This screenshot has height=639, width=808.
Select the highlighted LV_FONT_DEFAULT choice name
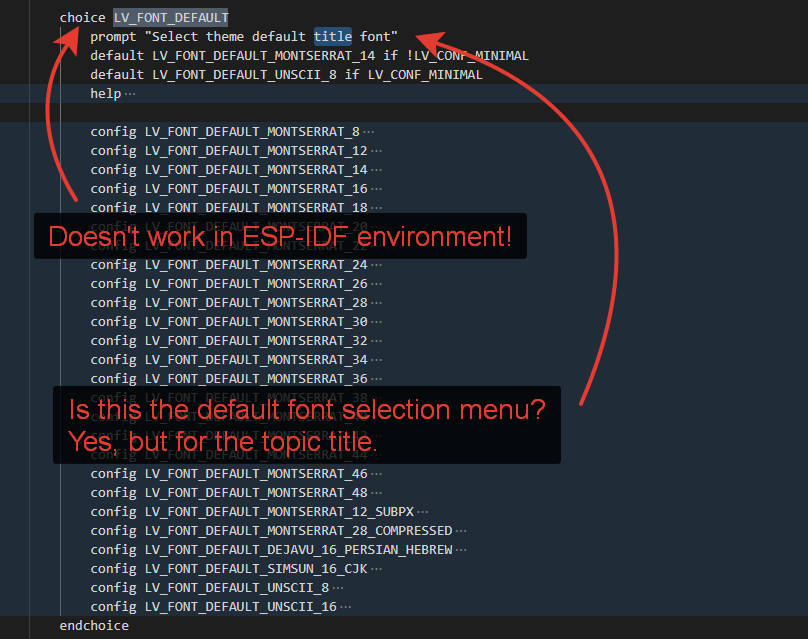click(170, 17)
